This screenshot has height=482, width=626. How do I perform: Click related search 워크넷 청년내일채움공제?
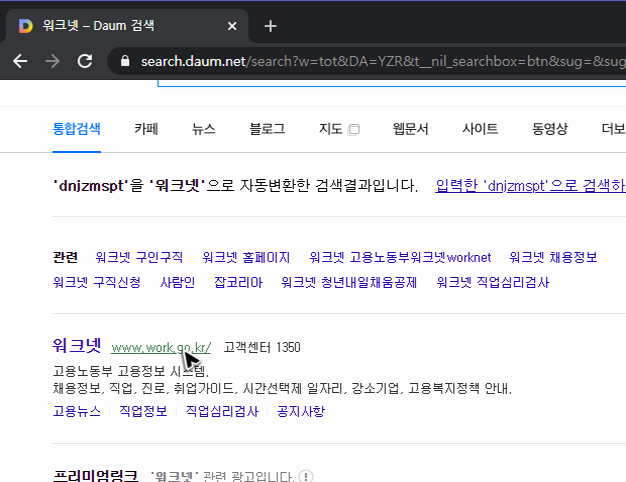tap(349, 282)
